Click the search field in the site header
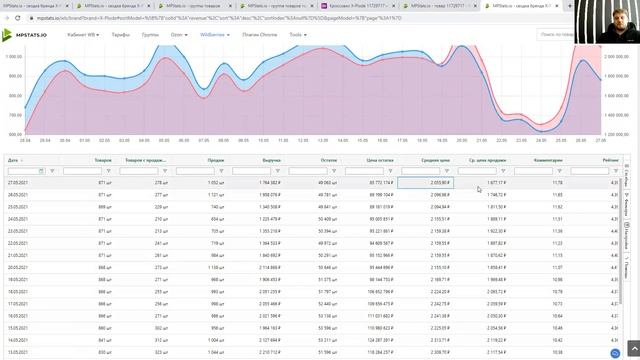The height and width of the screenshot is (360, 640). click(x=556, y=35)
